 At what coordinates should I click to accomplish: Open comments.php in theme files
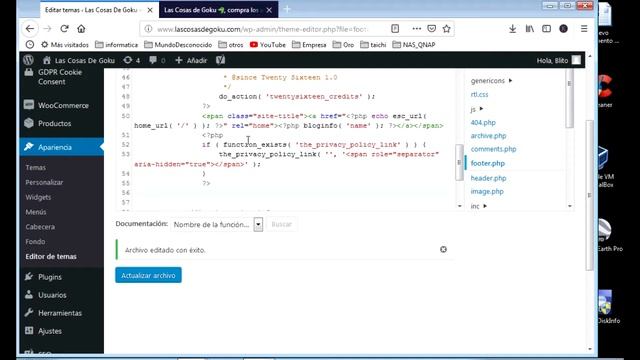493,149
